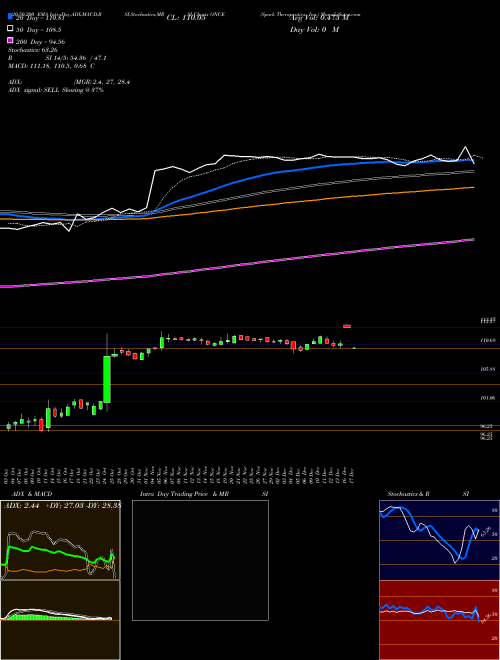Viewport: 500px width, 660px height.
Task: Click the 63.26 value on the Stochastics line
Action: [486, 532]
